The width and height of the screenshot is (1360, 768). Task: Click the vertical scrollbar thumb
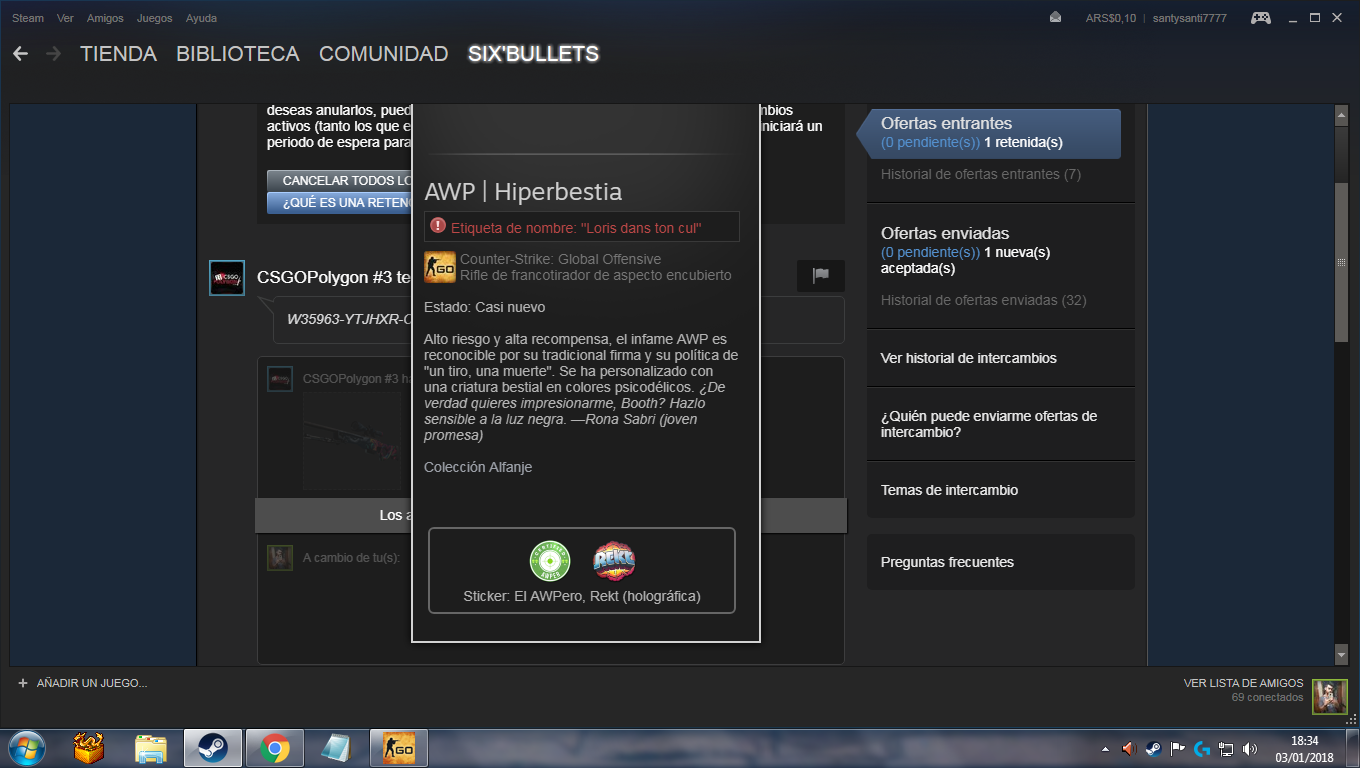(x=1342, y=263)
